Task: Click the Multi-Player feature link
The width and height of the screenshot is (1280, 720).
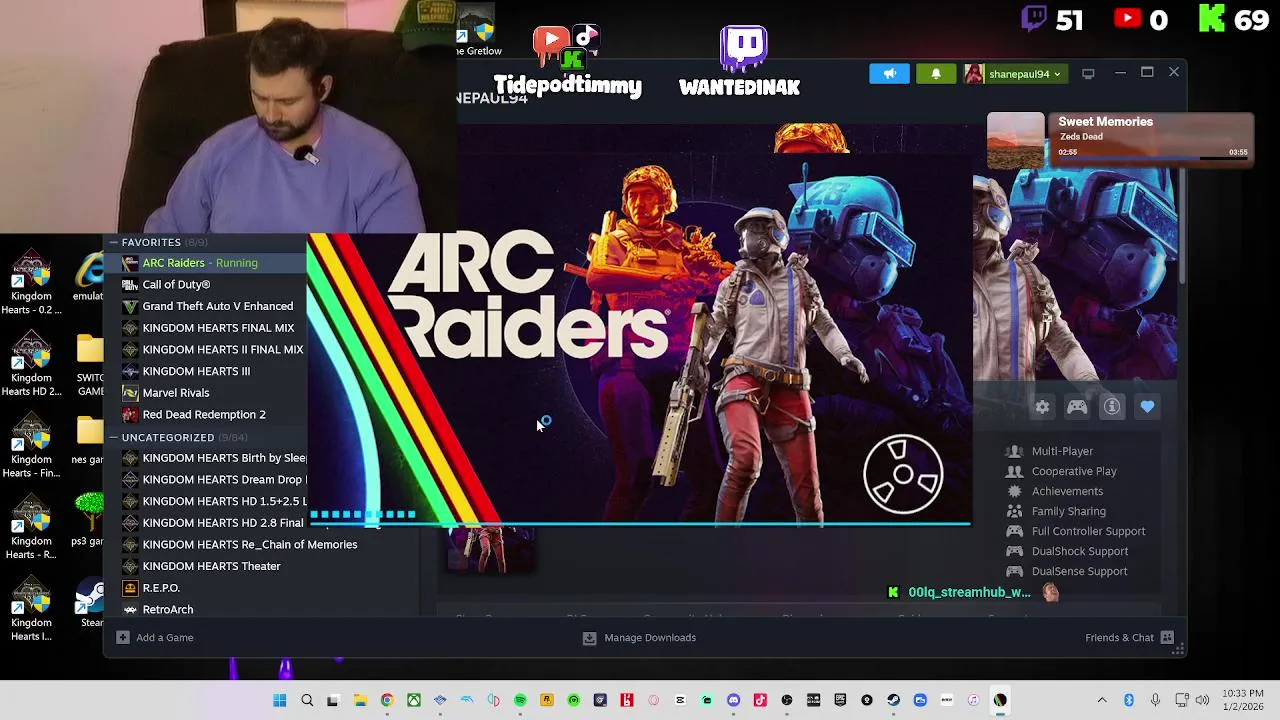Action: [1062, 451]
